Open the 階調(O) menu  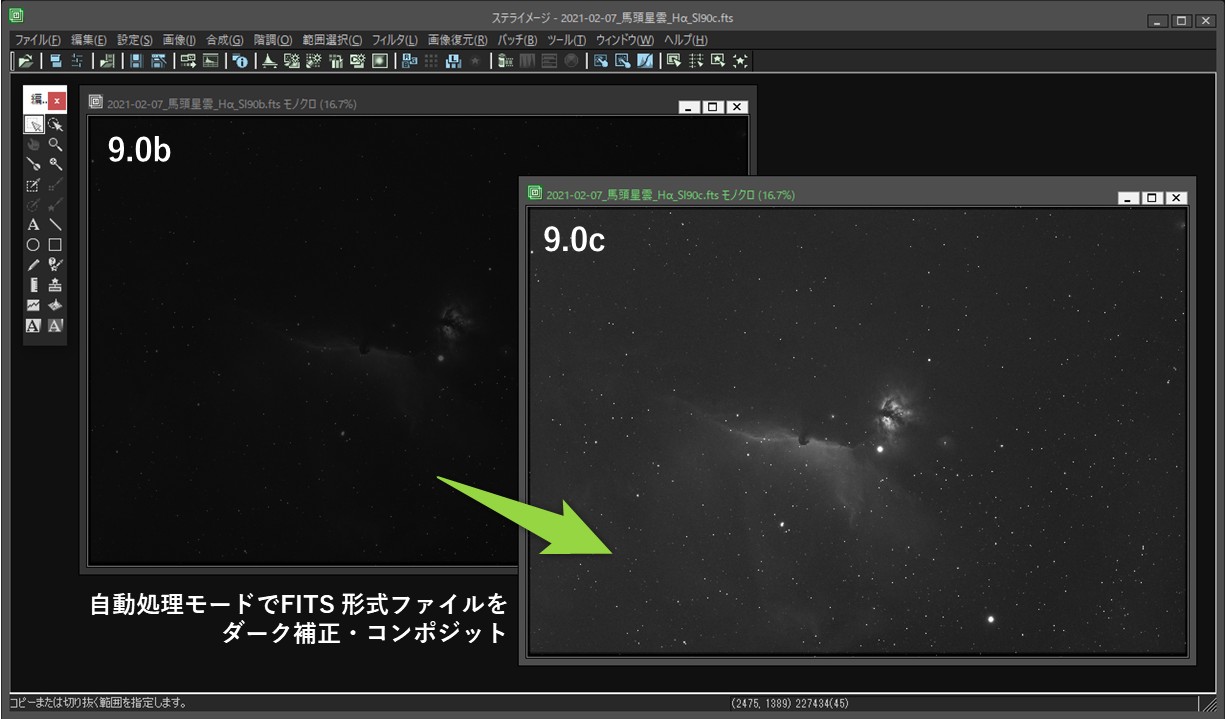pyautogui.click(x=272, y=40)
